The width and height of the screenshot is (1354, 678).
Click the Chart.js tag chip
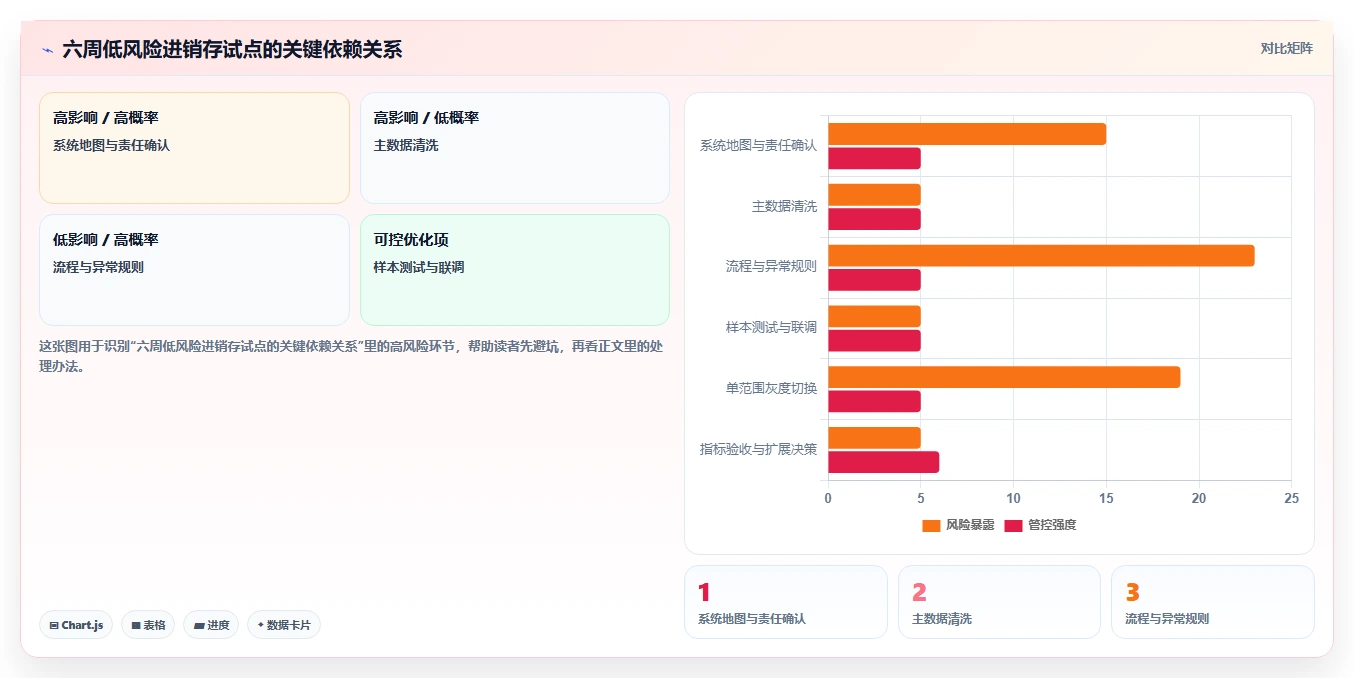click(x=76, y=625)
